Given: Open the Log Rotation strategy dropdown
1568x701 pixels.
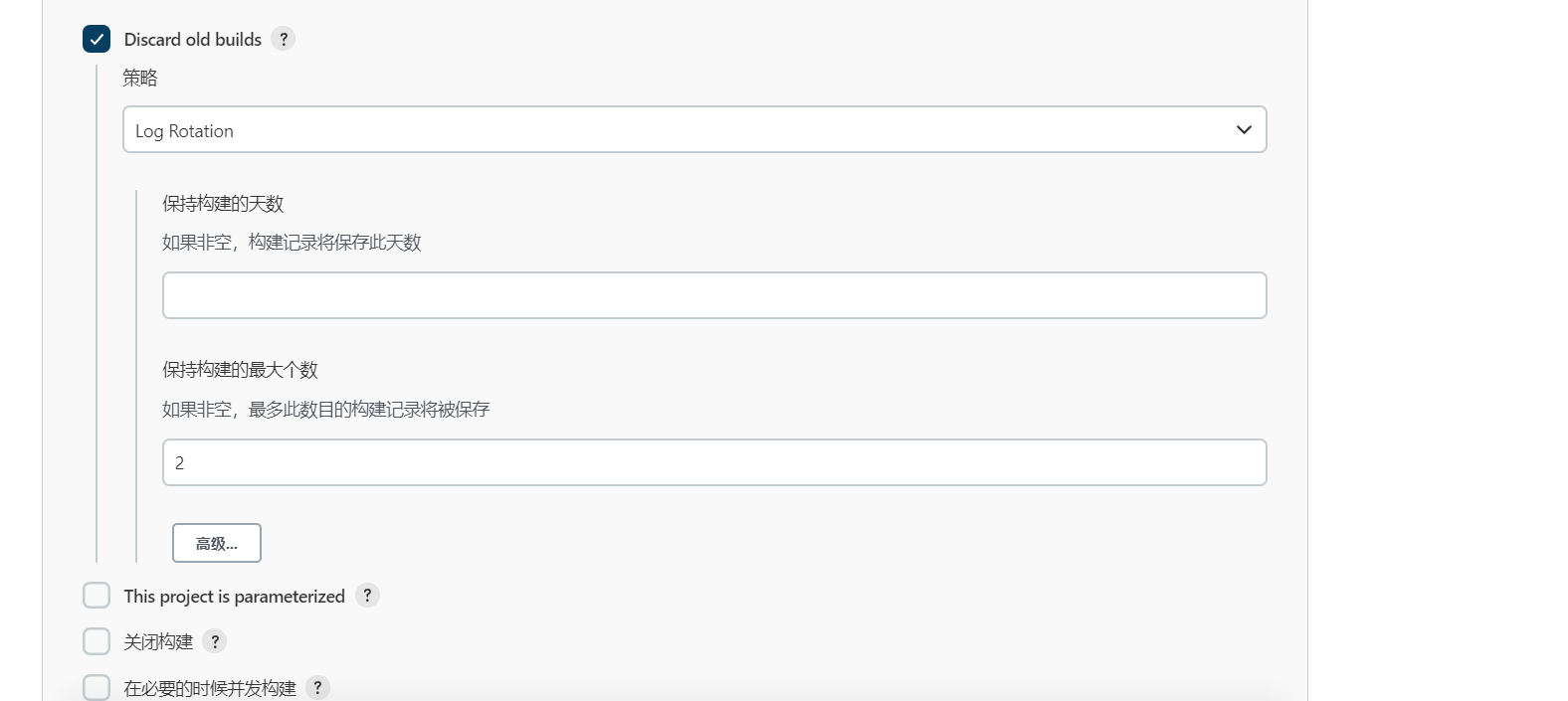Looking at the screenshot, I should (693, 130).
